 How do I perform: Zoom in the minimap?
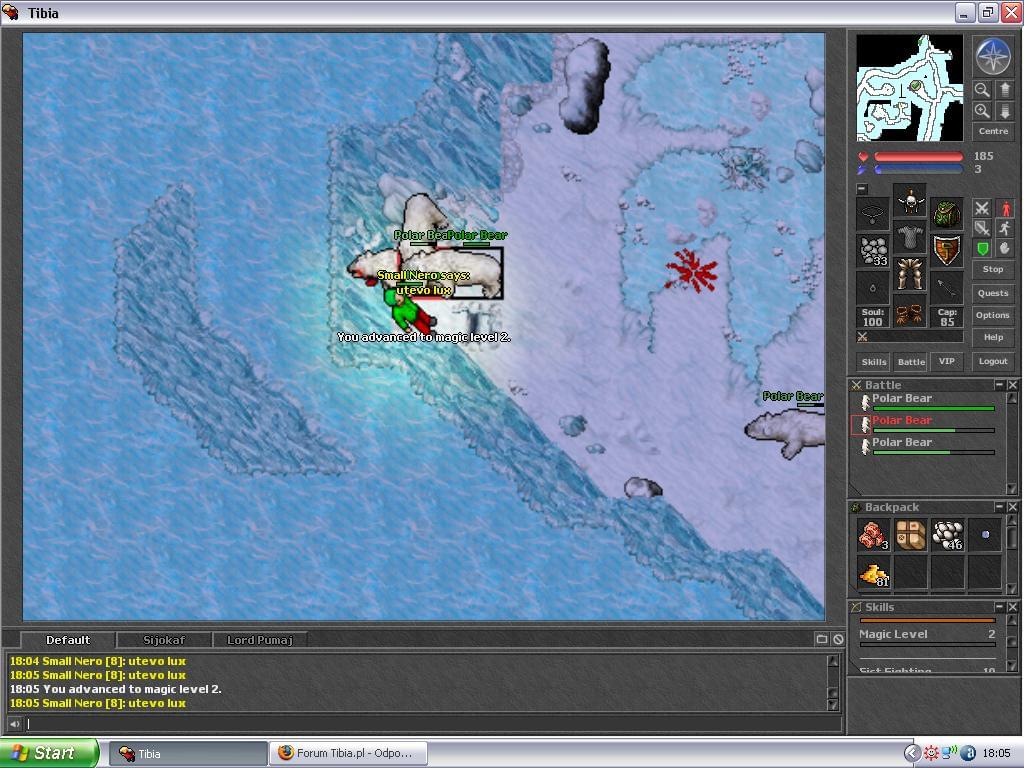coord(982,111)
